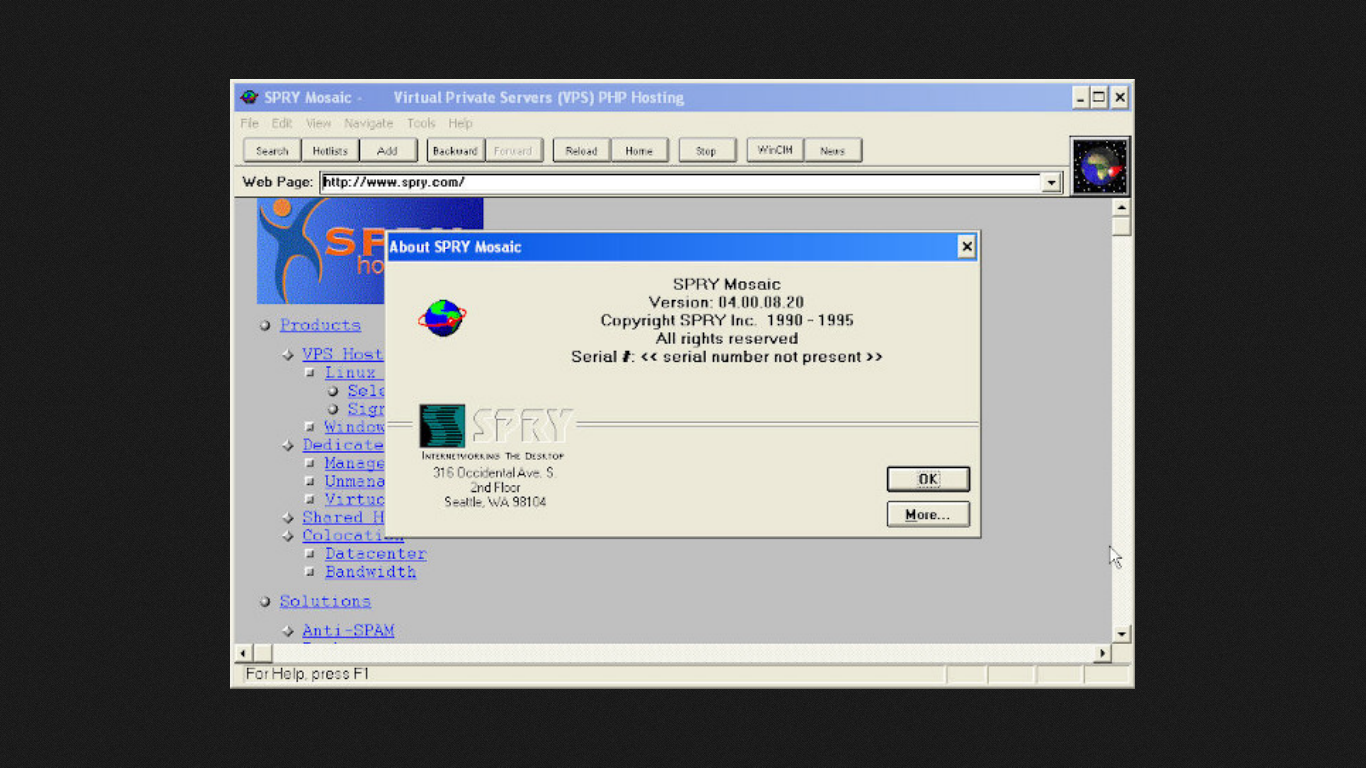Open the Edit menu
This screenshot has height=768, width=1366.
(x=282, y=123)
